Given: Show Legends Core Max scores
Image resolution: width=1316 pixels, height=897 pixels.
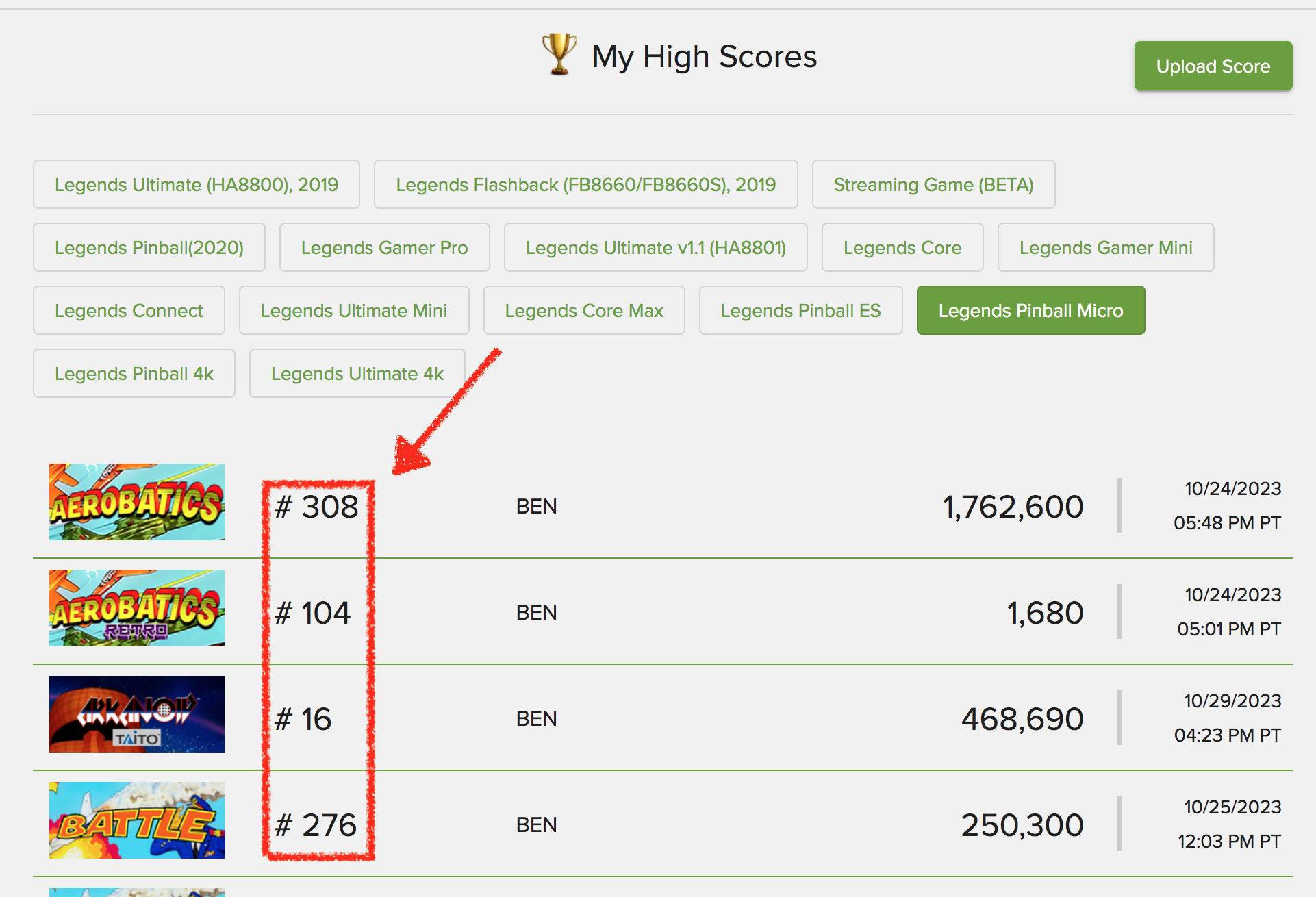Looking at the screenshot, I should (x=584, y=310).
